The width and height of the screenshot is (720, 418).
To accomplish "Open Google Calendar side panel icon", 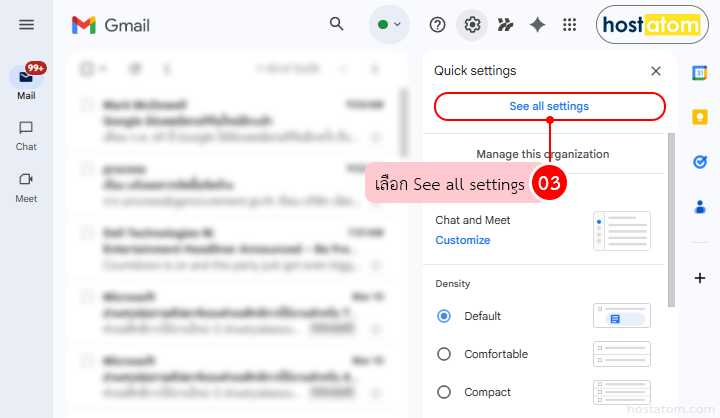I will pyautogui.click(x=700, y=73).
